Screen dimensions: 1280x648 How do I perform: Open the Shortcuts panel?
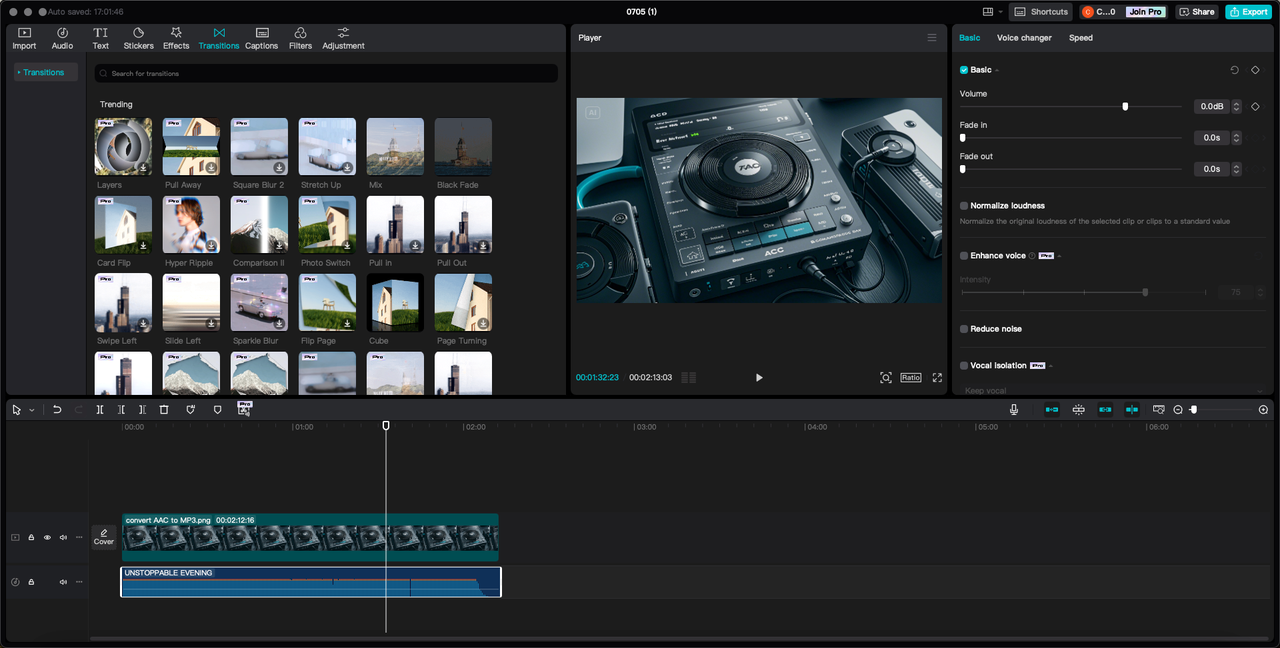pos(1041,12)
